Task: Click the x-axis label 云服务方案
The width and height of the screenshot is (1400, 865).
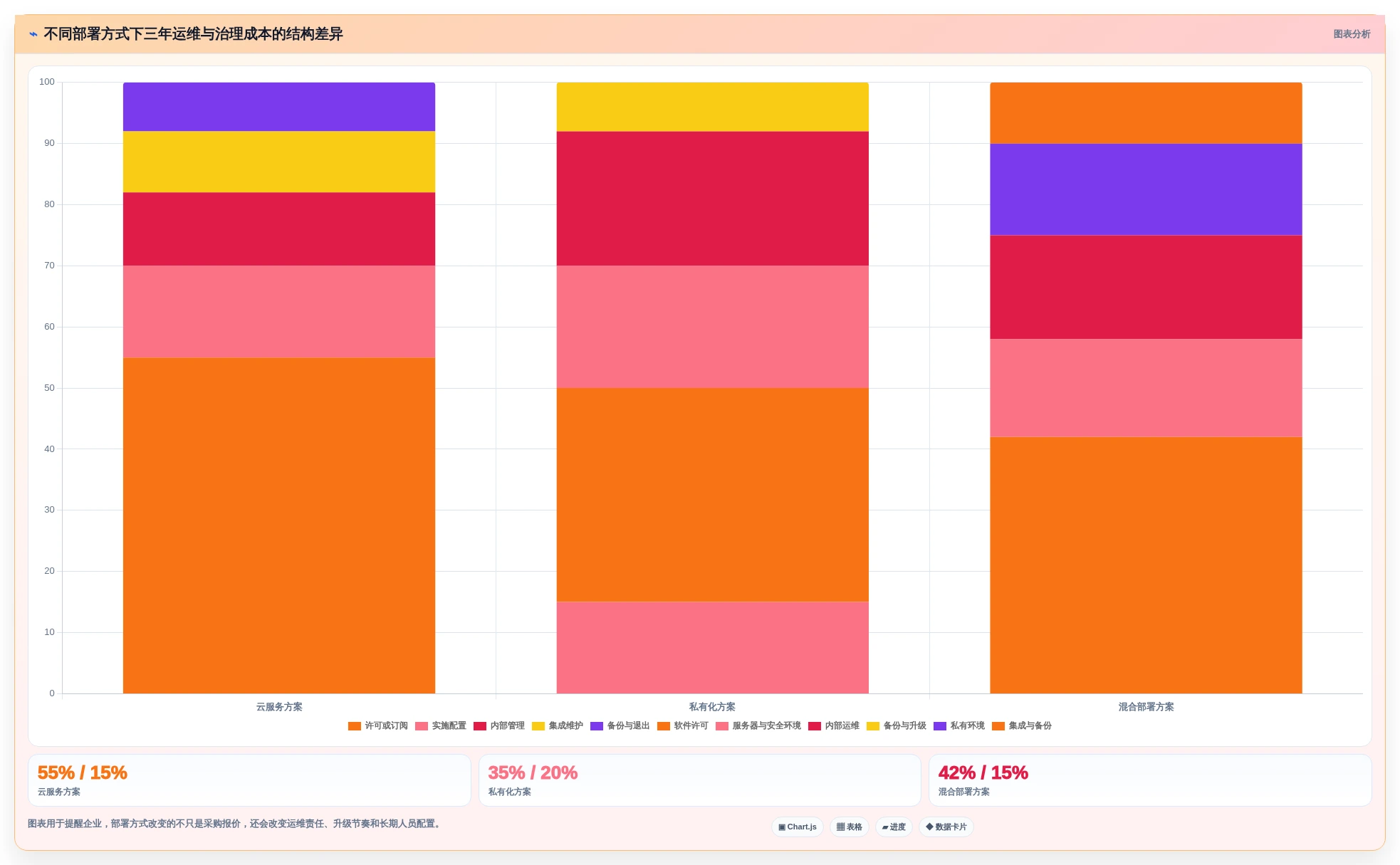Action: click(x=279, y=707)
